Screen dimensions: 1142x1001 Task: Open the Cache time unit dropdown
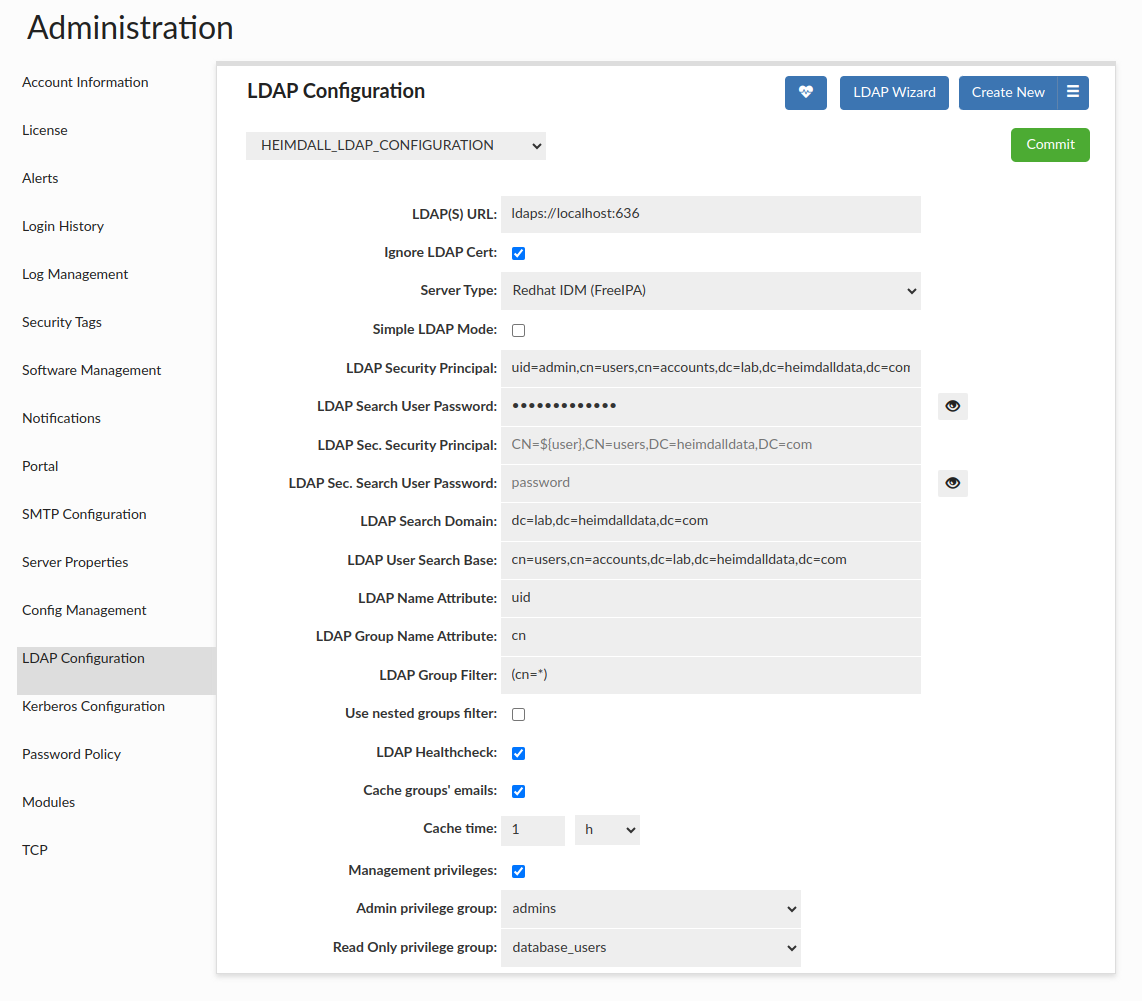607,830
